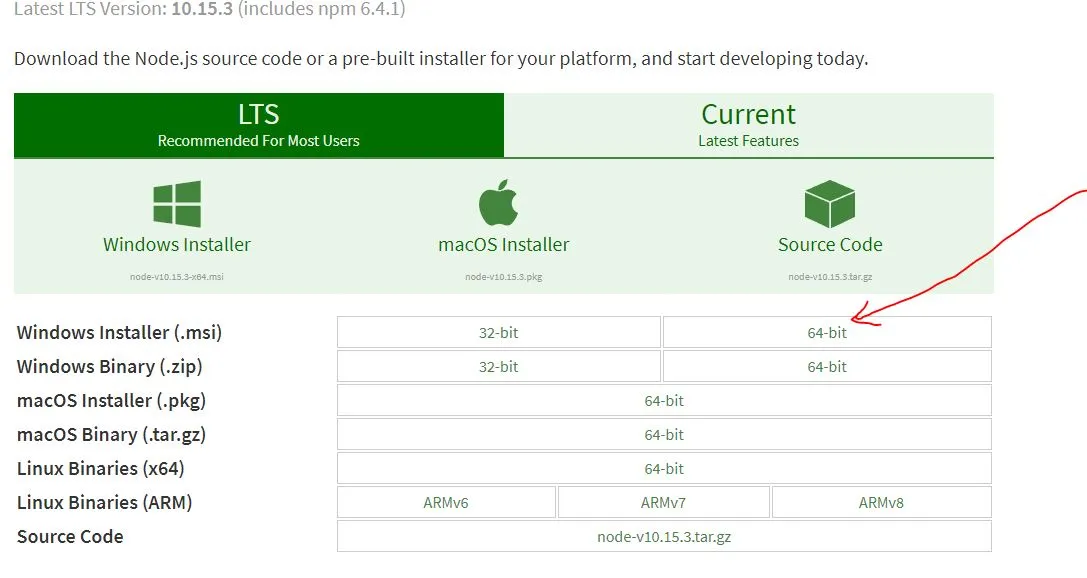The width and height of the screenshot is (1087, 578).
Task: Click the 10.15.3 version number text
Action: pyautogui.click(x=202, y=9)
